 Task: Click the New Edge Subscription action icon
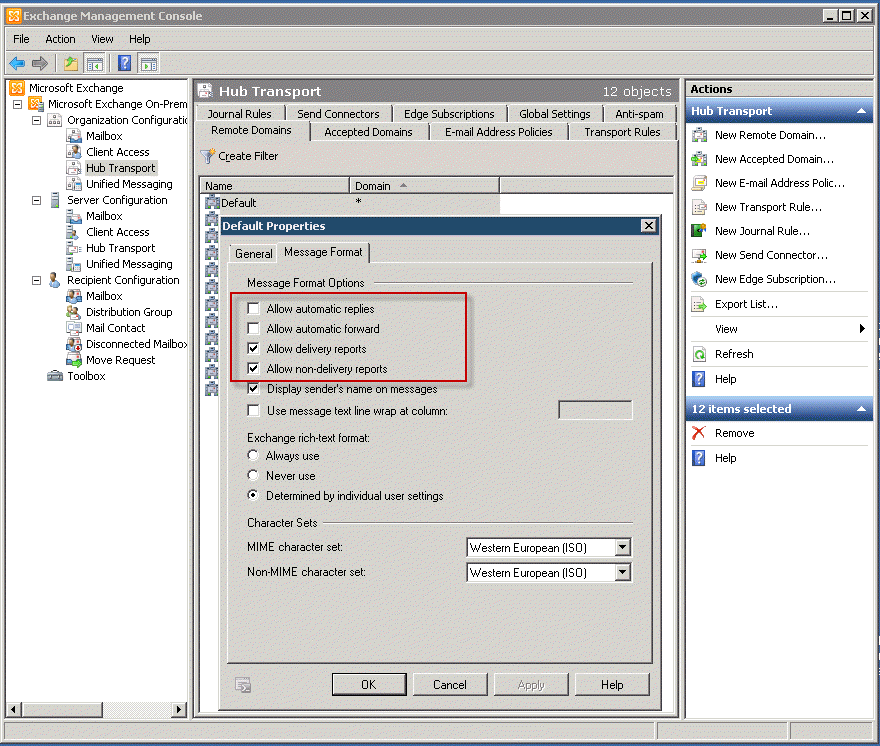tap(699, 279)
